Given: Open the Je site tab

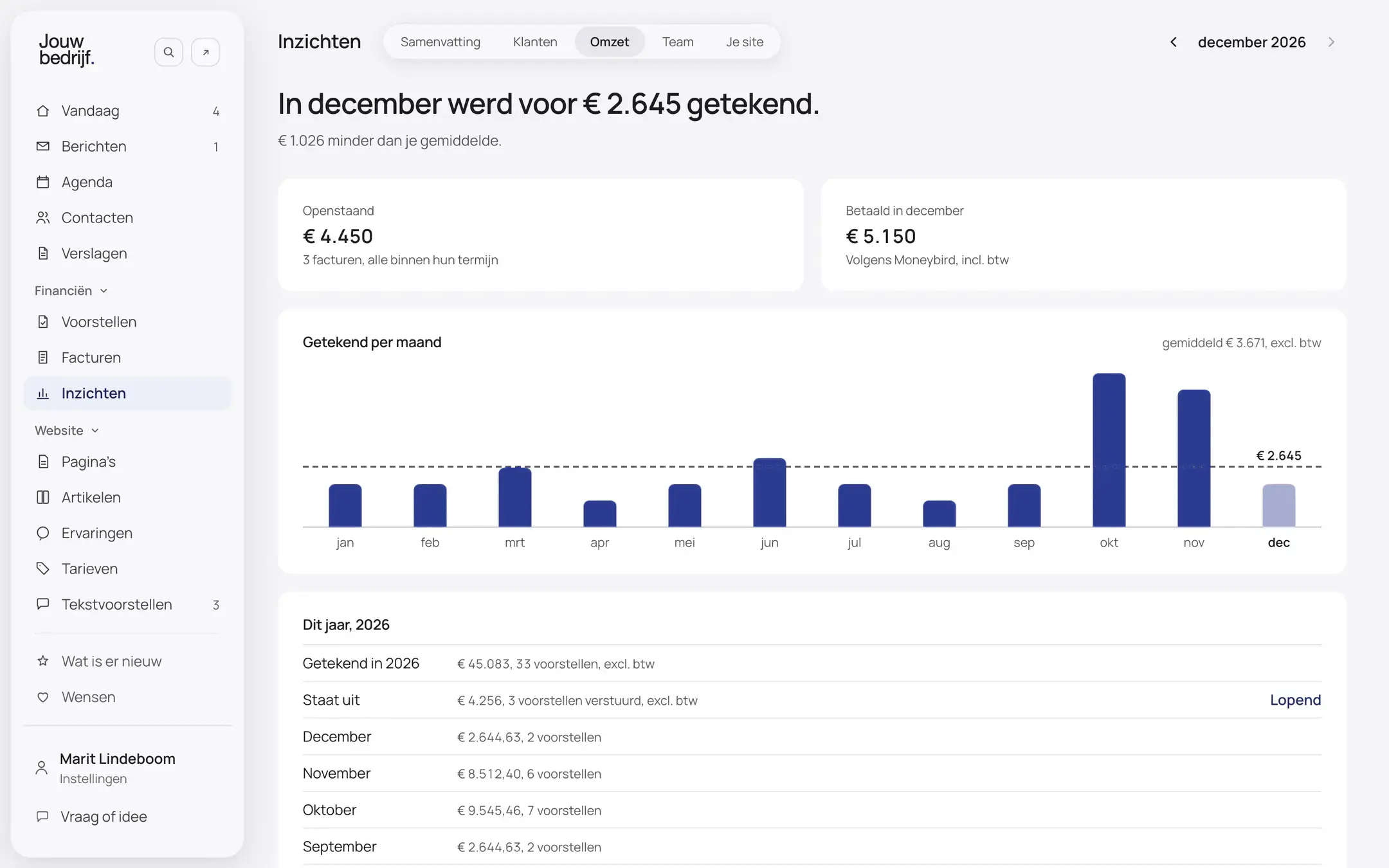Looking at the screenshot, I should (745, 42).
